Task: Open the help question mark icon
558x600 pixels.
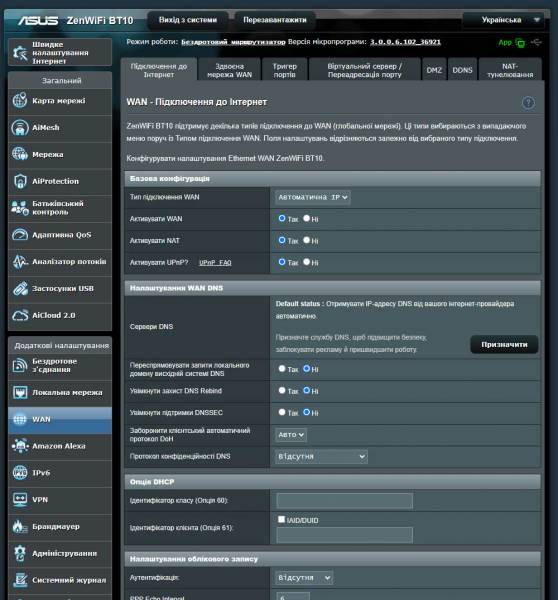Action: [528, 103]
